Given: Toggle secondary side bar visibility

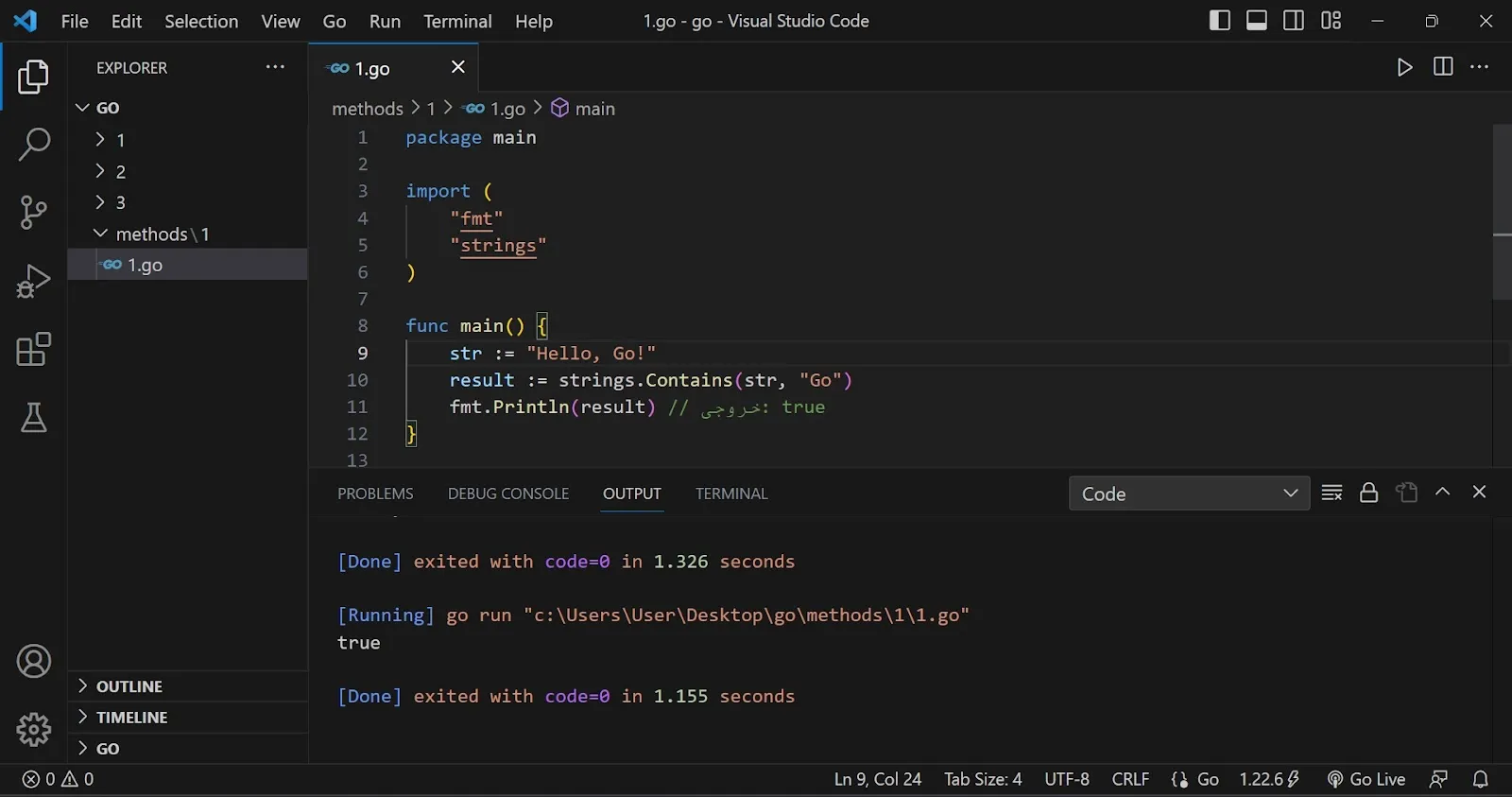Looking at the screenshot, I should pos(1294,20).
